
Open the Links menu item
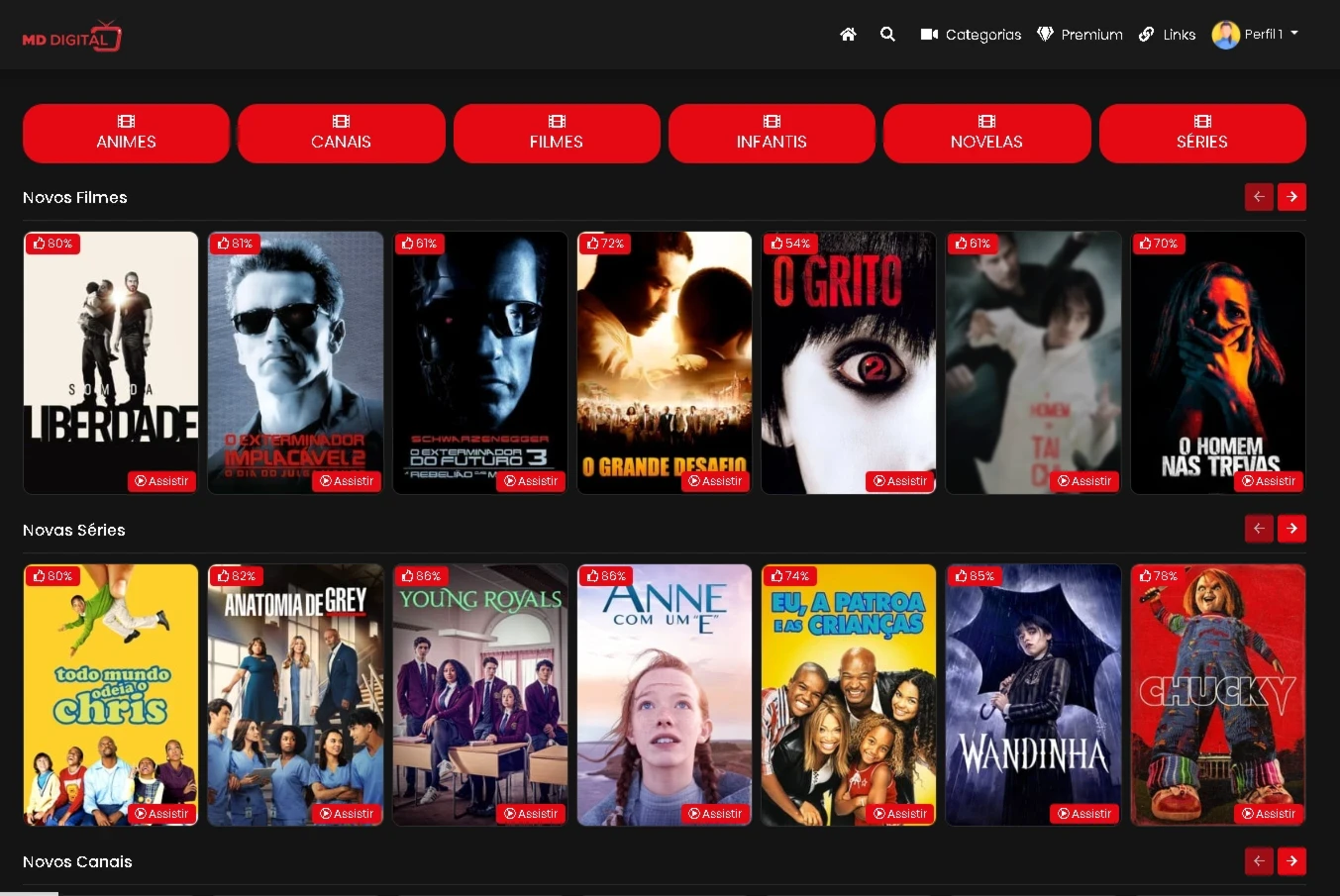tap(1167, 34)
